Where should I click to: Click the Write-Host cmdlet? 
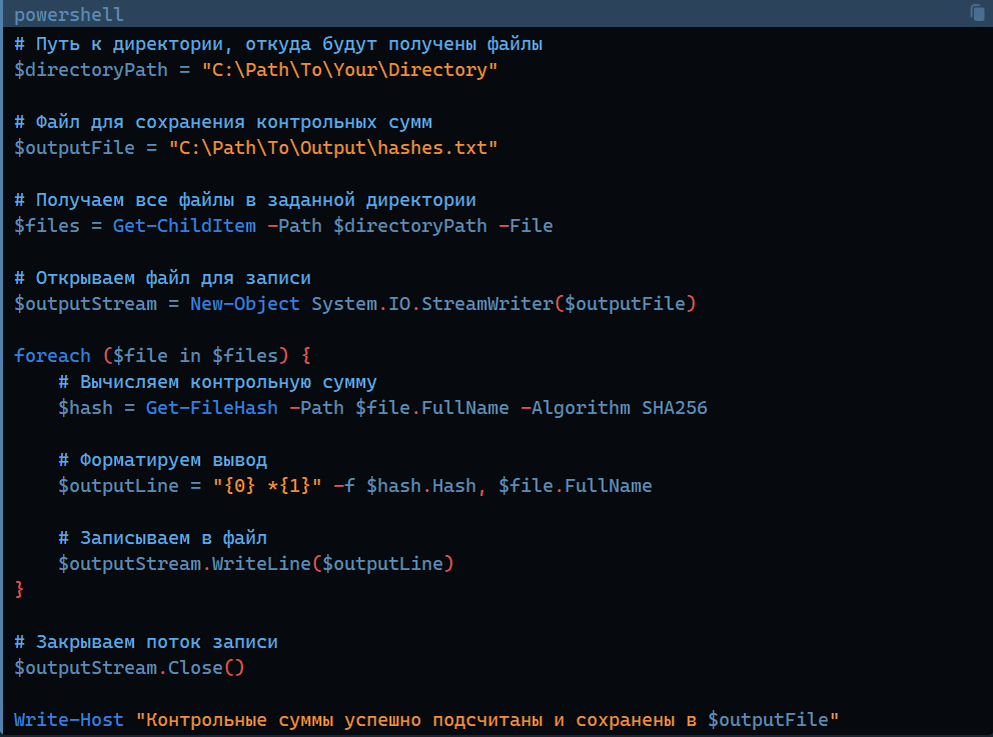68,720
